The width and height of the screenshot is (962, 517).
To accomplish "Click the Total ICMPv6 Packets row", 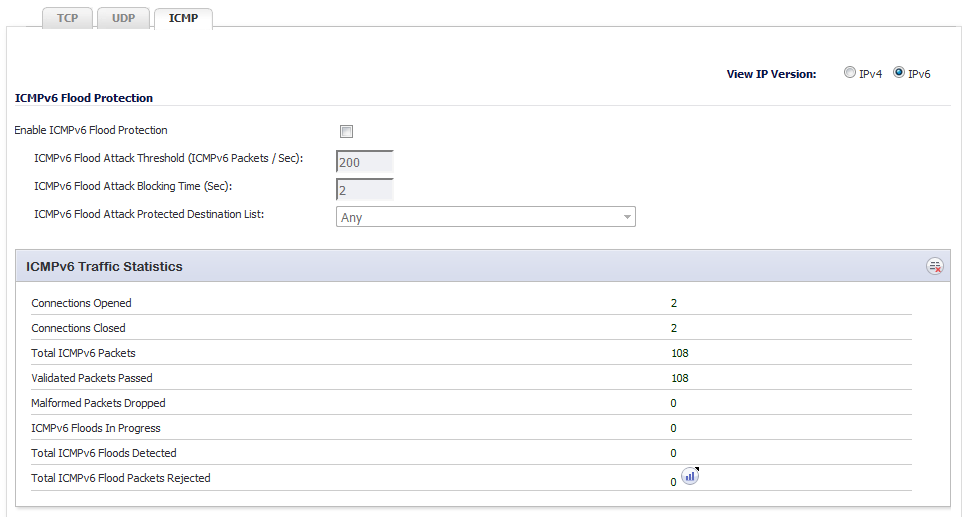I will coord(471,353).
